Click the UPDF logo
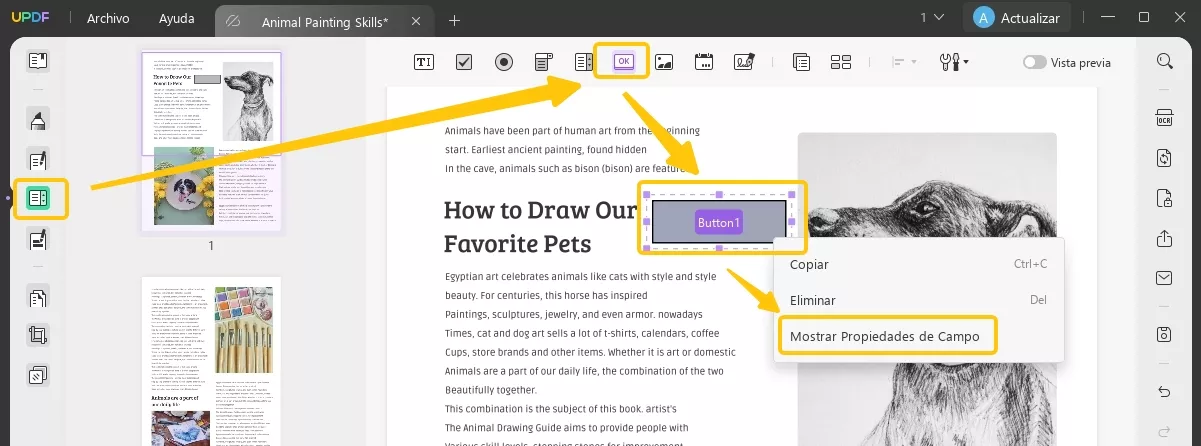 (x=30, y=18)
